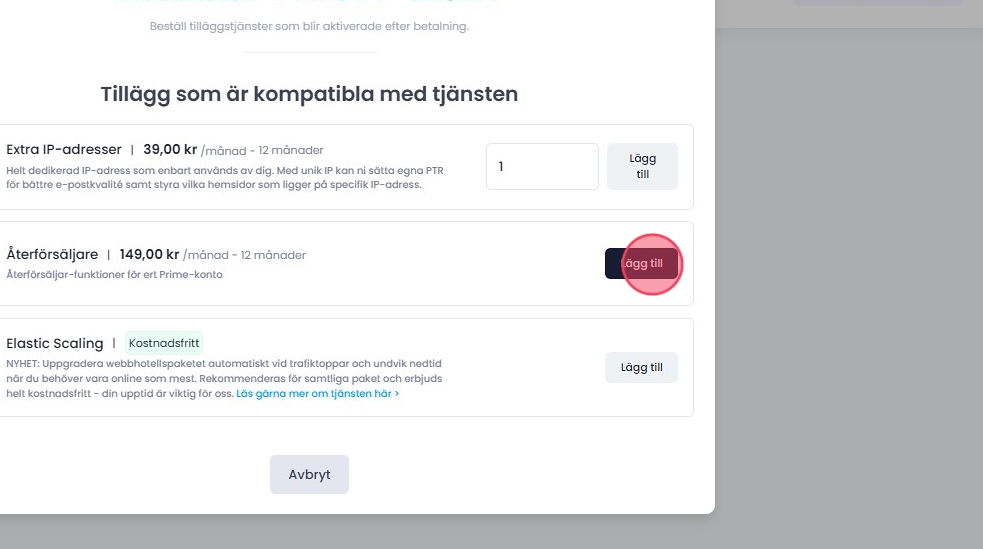Click the Återförsäljar-funktioner för ert Prime-konto text
The height and width of the screenshot is (549, 983).
tap(114, 274)
